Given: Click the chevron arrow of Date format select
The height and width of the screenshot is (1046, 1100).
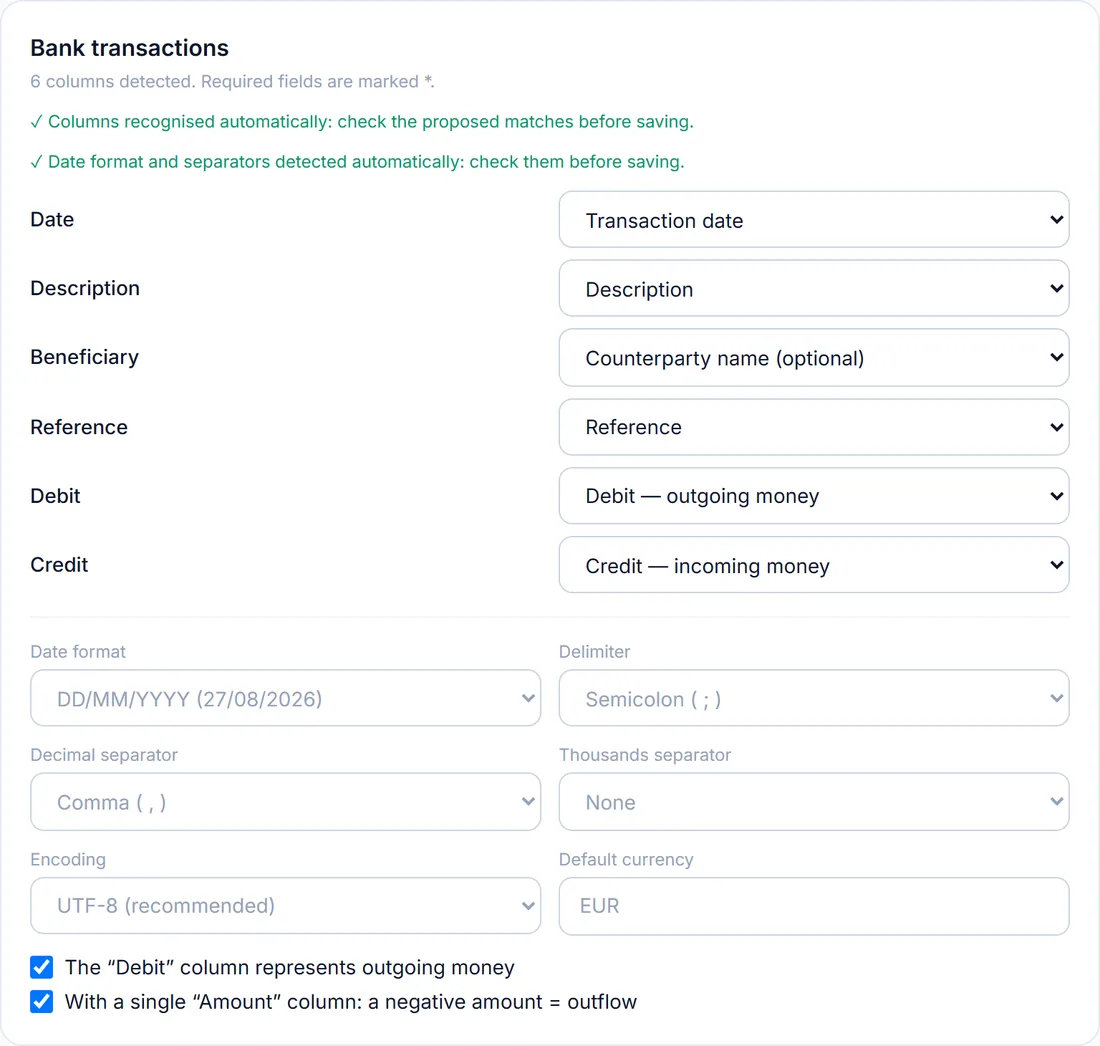Looking at the screenshot, I should (x=528, y=698).
